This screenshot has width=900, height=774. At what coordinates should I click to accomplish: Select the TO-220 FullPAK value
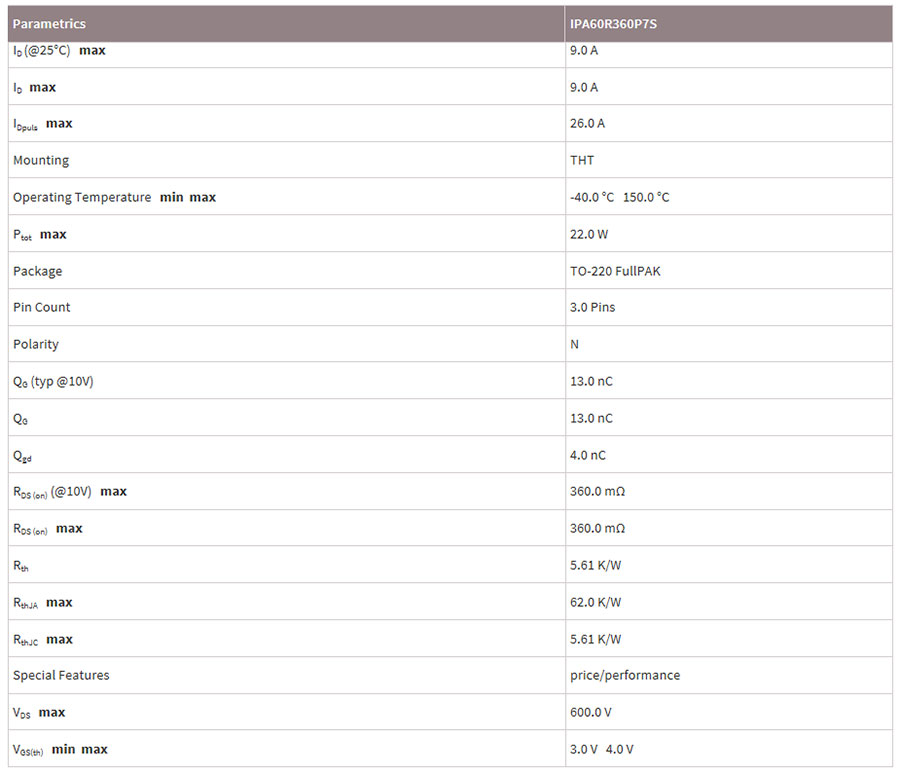tap(615, 271)
